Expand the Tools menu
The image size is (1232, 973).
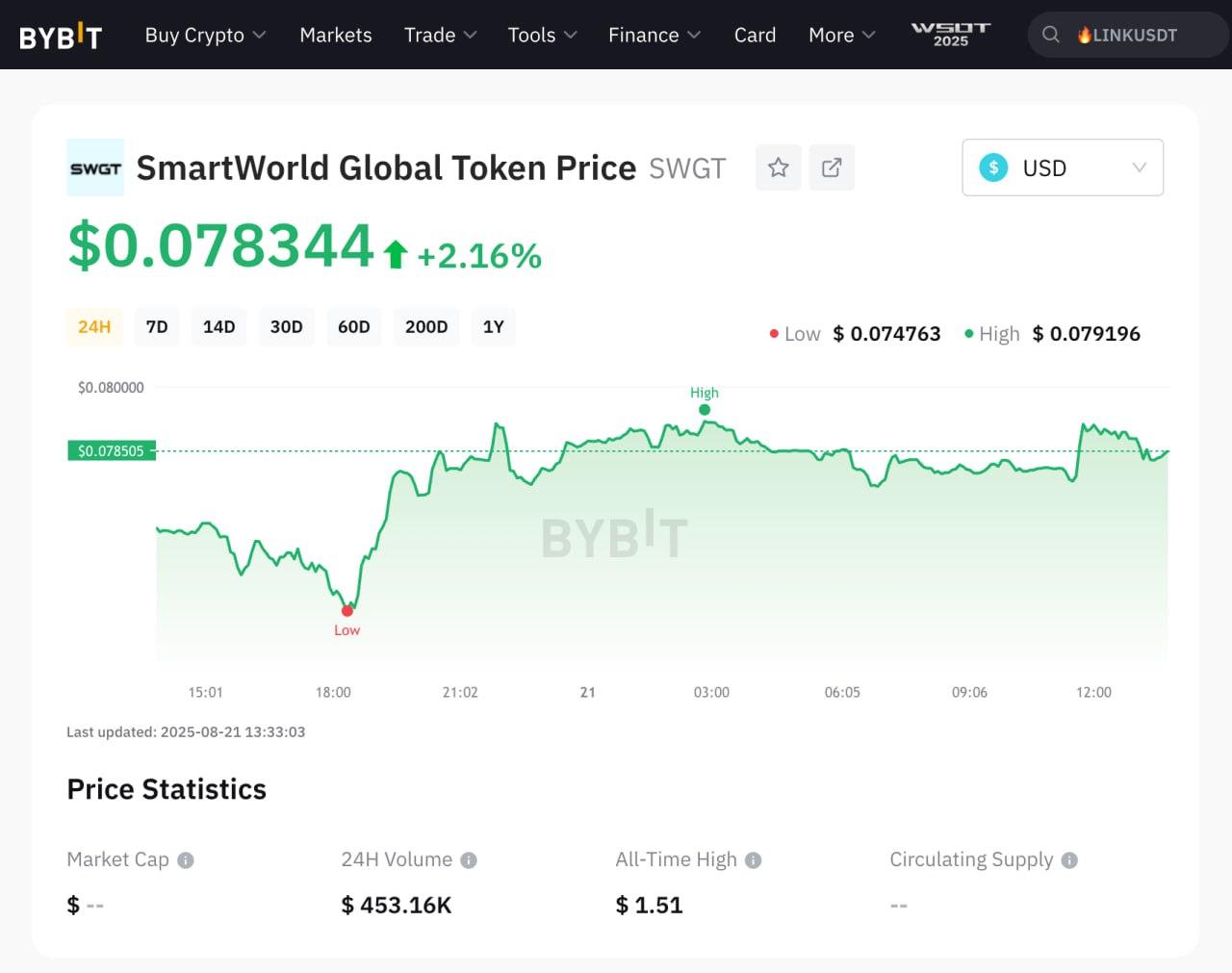click(542, 35)
